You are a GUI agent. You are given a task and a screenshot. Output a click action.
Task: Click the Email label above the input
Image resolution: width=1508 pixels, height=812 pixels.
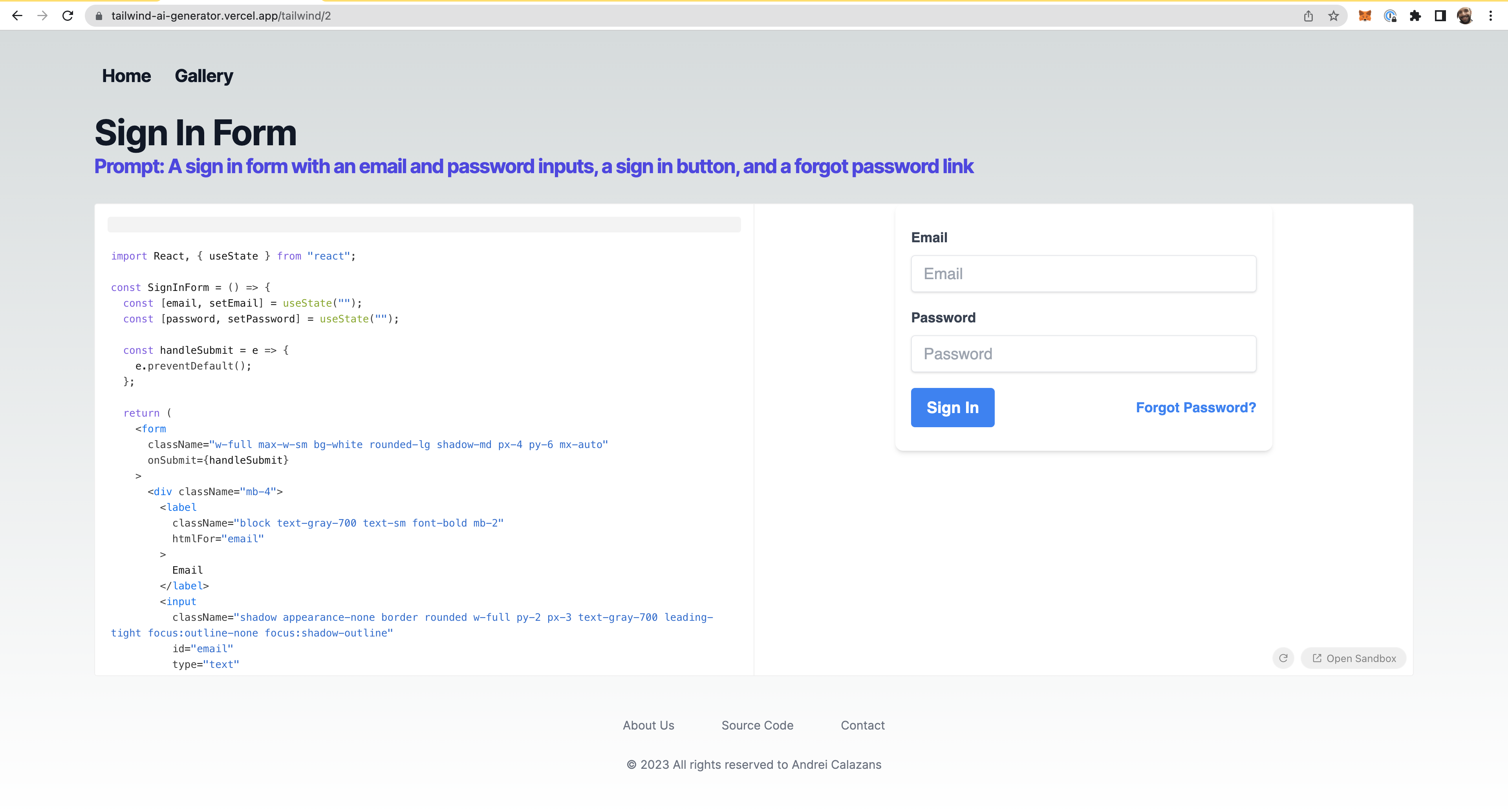[x=929, y=237]
